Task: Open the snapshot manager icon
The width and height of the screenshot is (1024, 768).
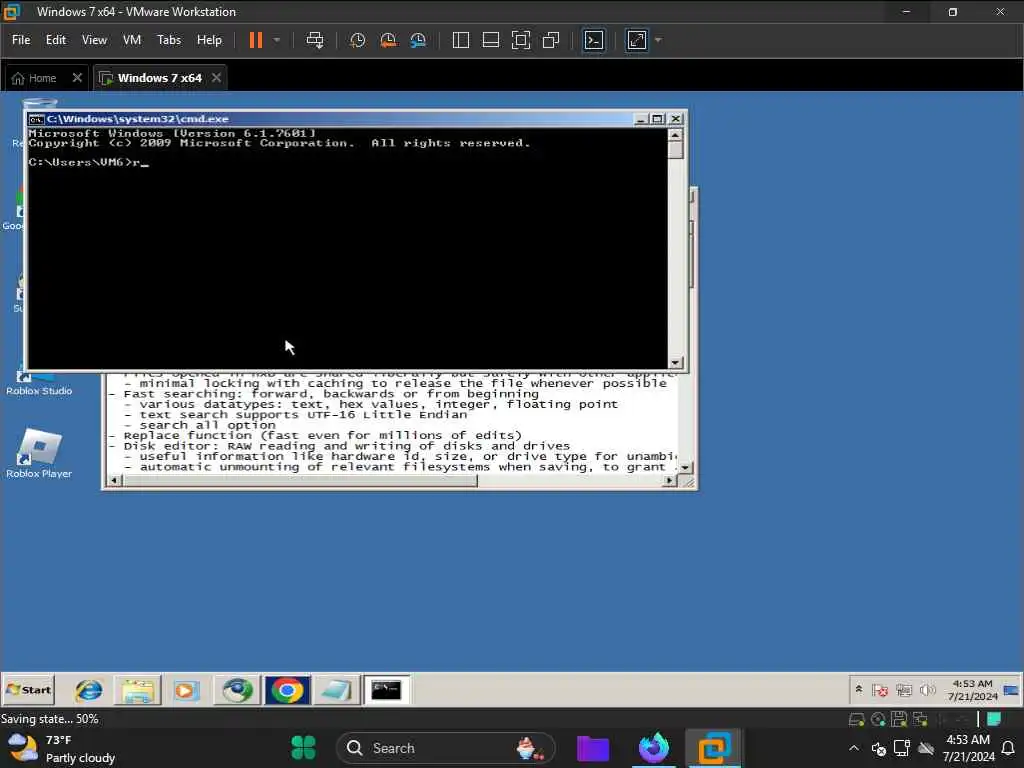Action: coord(418,40)
